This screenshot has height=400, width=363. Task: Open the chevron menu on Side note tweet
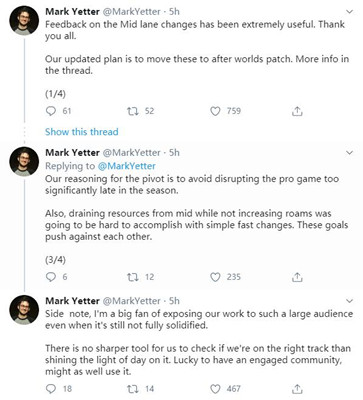point(349,301)
